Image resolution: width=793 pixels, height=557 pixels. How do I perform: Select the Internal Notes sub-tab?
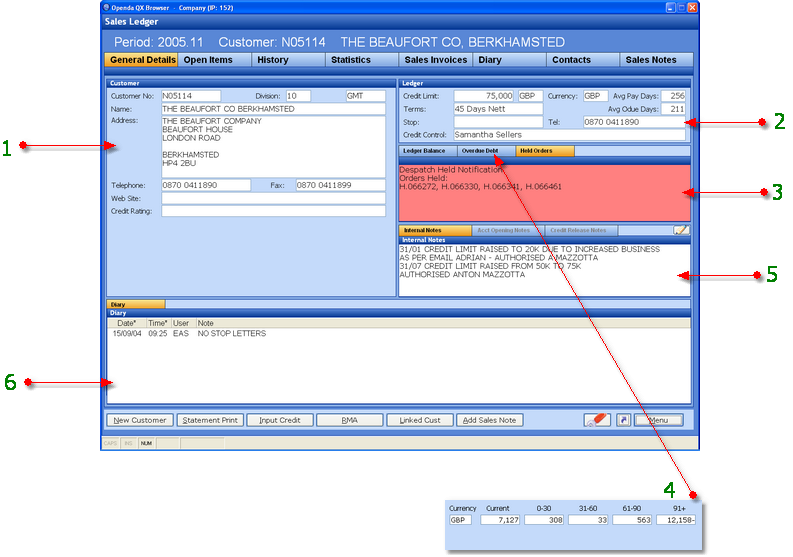coord(435,230)
